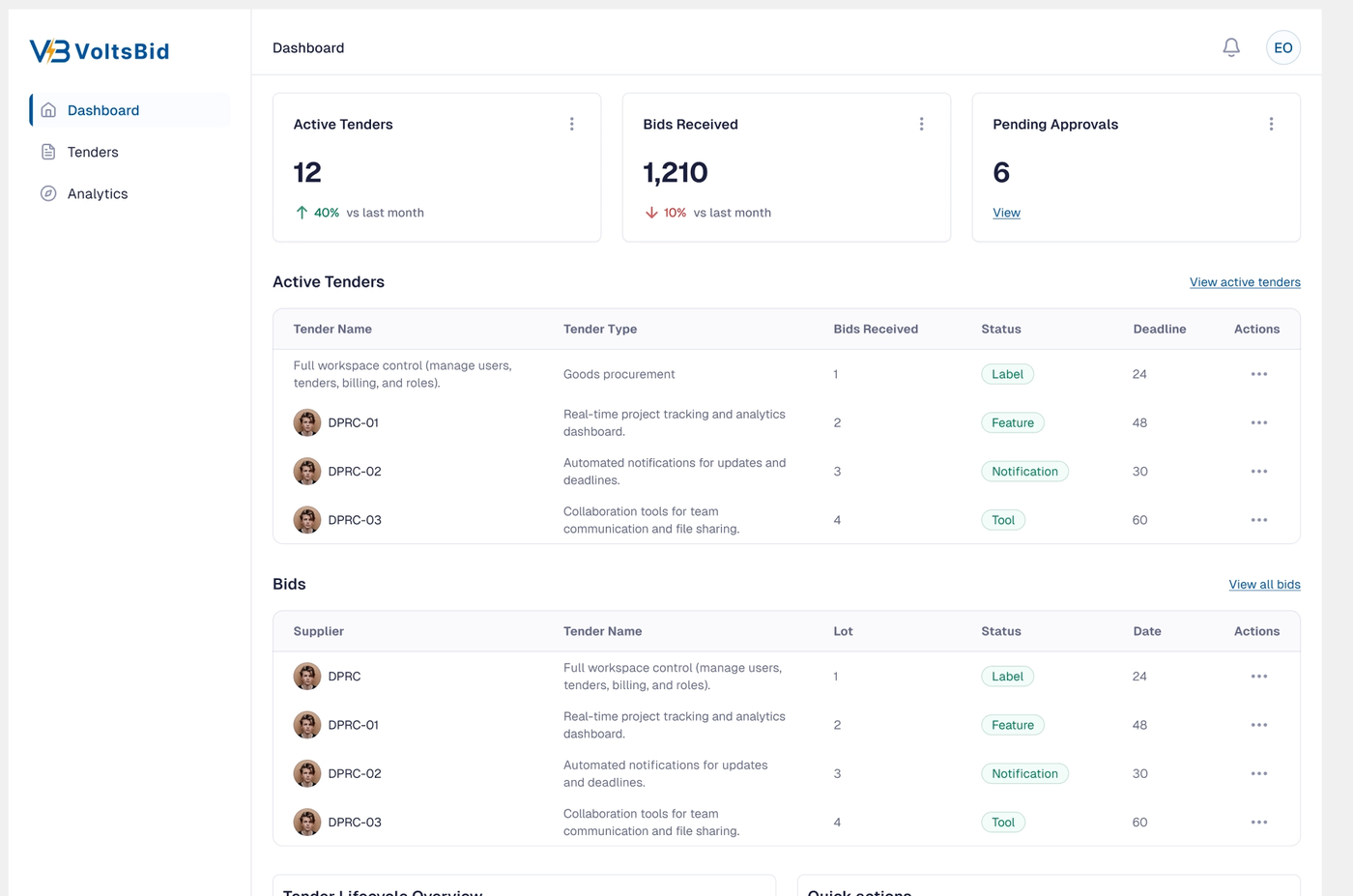The image size is (1353, 896).
Task: Click the View link under Pending Approvals
Action: [1006, 213]
